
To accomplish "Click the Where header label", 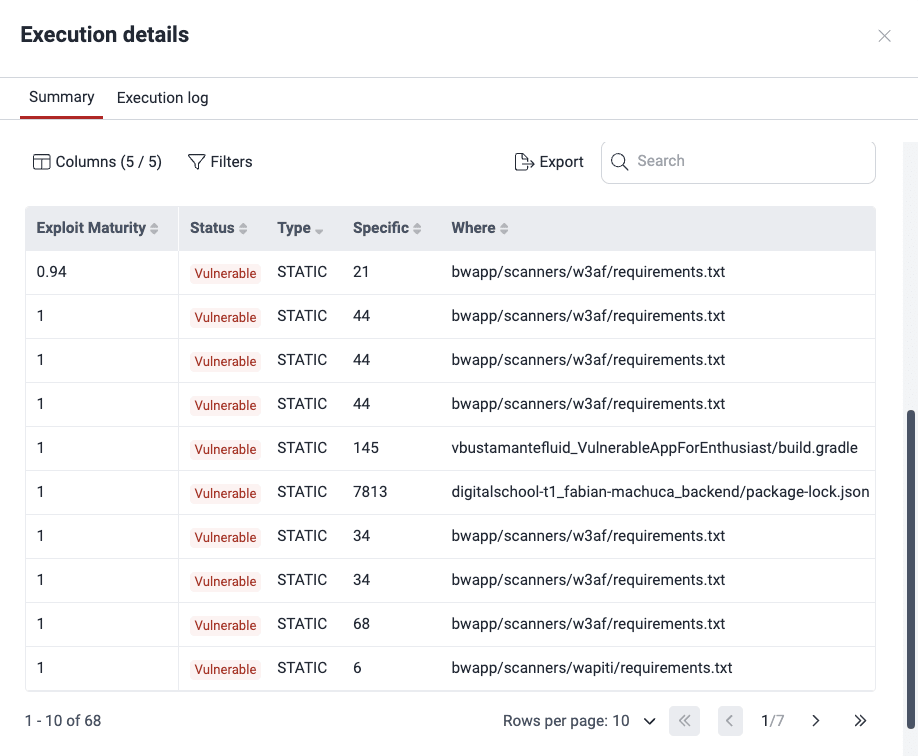I will point(473,228).
